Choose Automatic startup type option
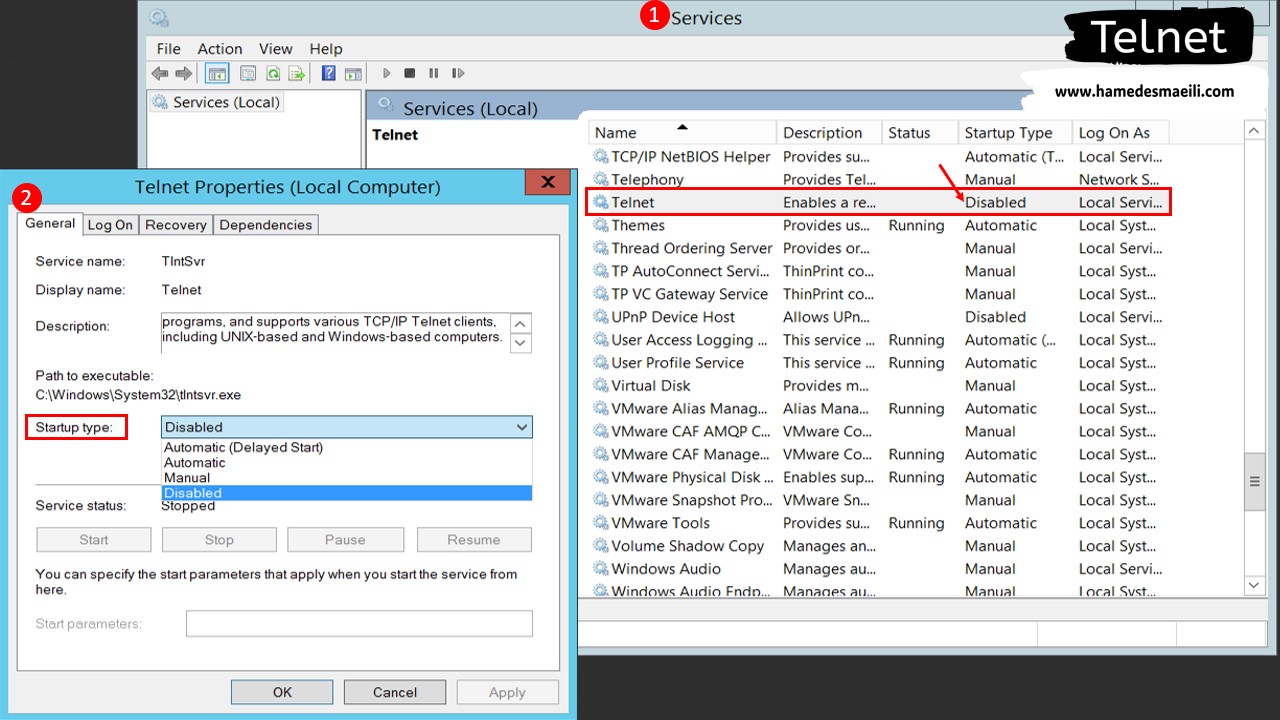The width and height of the screenshot is (1280, 720). (x=346, y=463)
